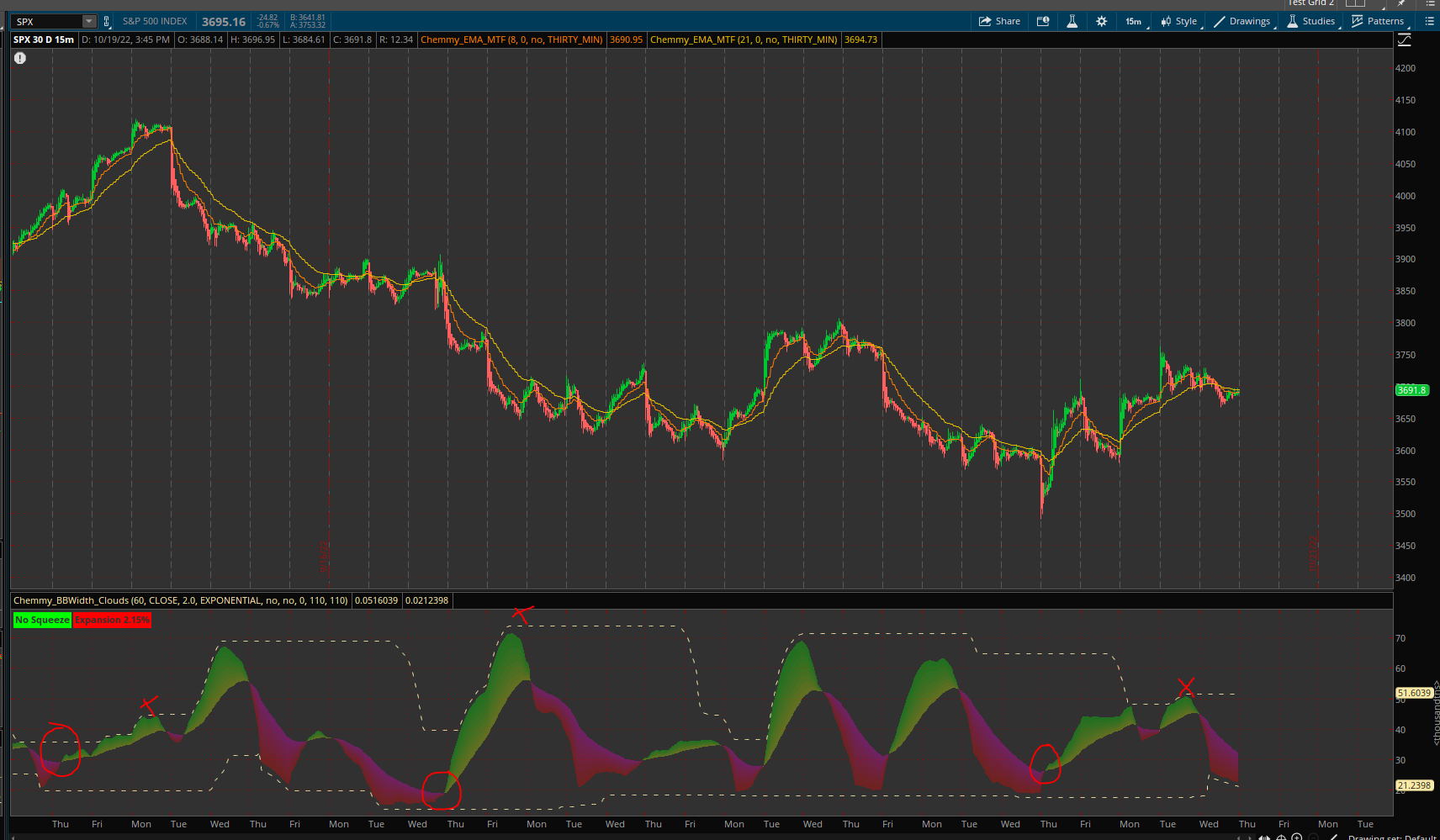Open the chart alert calendar icon
Screen dimensions: 1440x840
point(1043,21)
